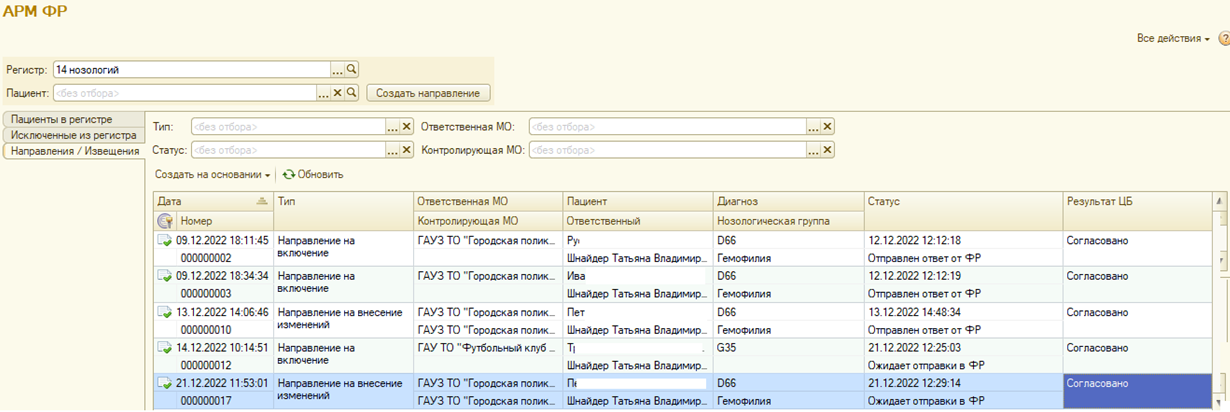Switch to Исключенные из регистра tab
Image resolution: width=1230 pixels, height=412 pixels.
coord(73,135)
